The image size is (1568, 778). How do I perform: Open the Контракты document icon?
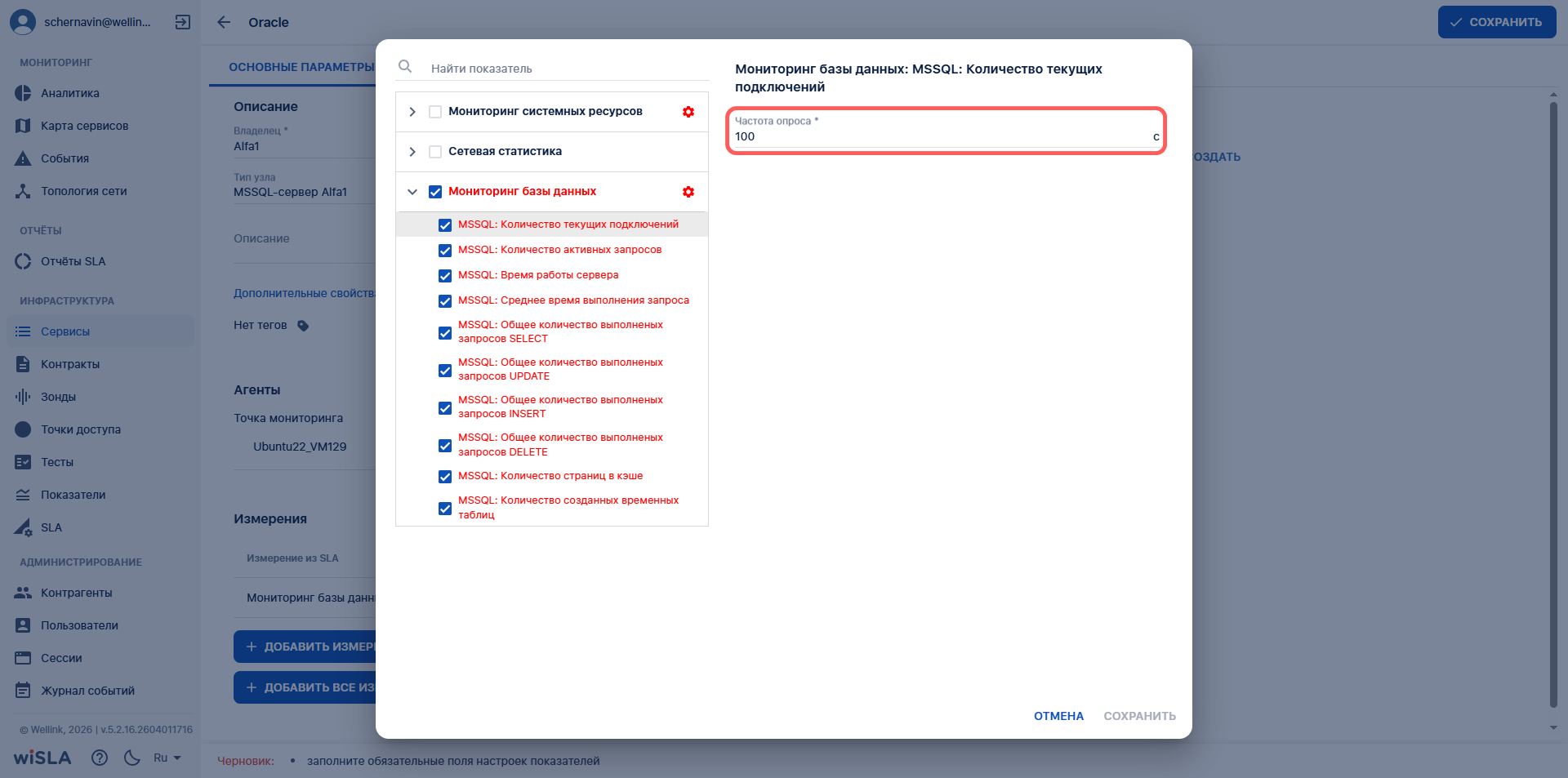[x=23, y=364]
